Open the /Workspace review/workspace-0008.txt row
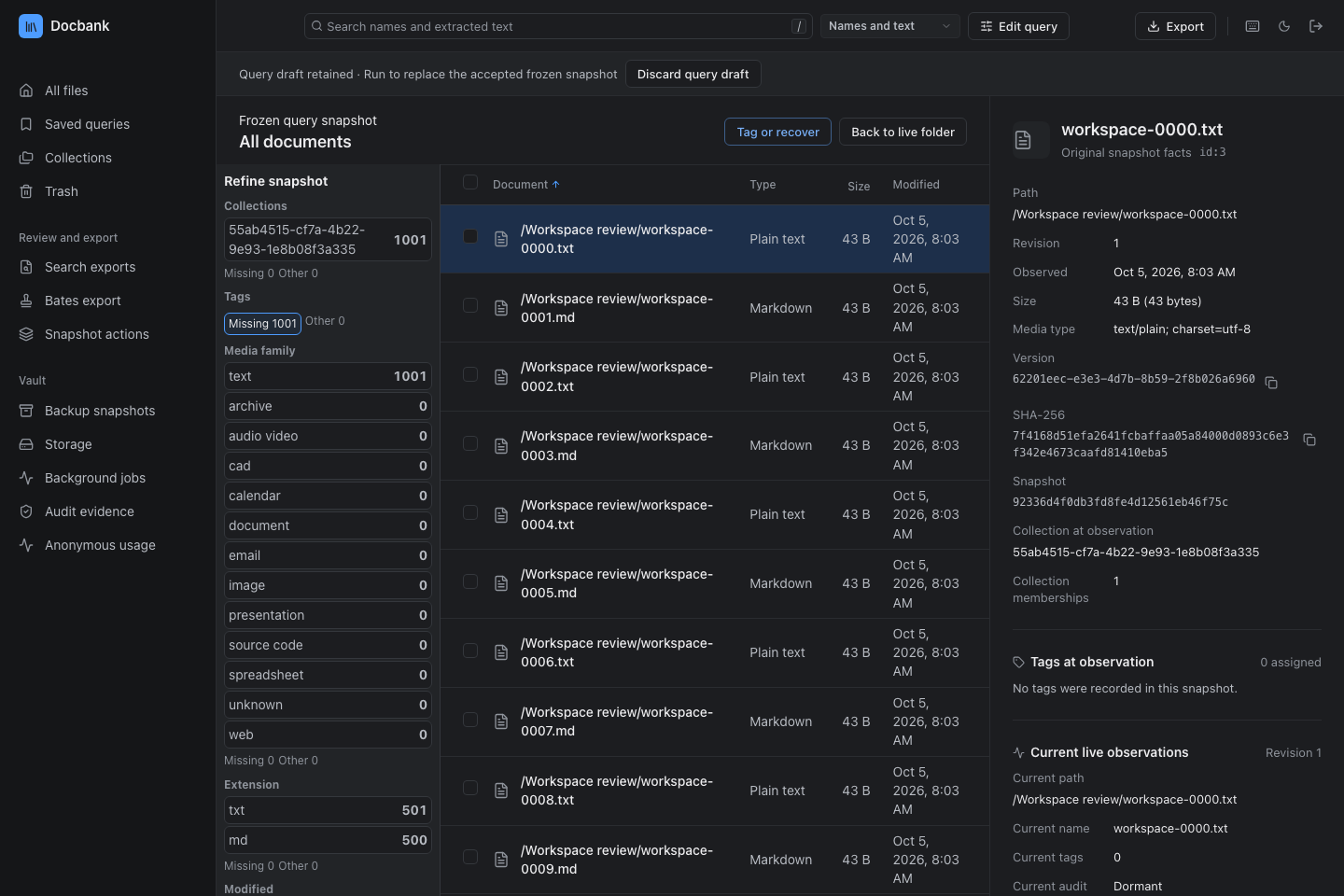This screenshot has width=1344, height=896. [x=715, y=791]
